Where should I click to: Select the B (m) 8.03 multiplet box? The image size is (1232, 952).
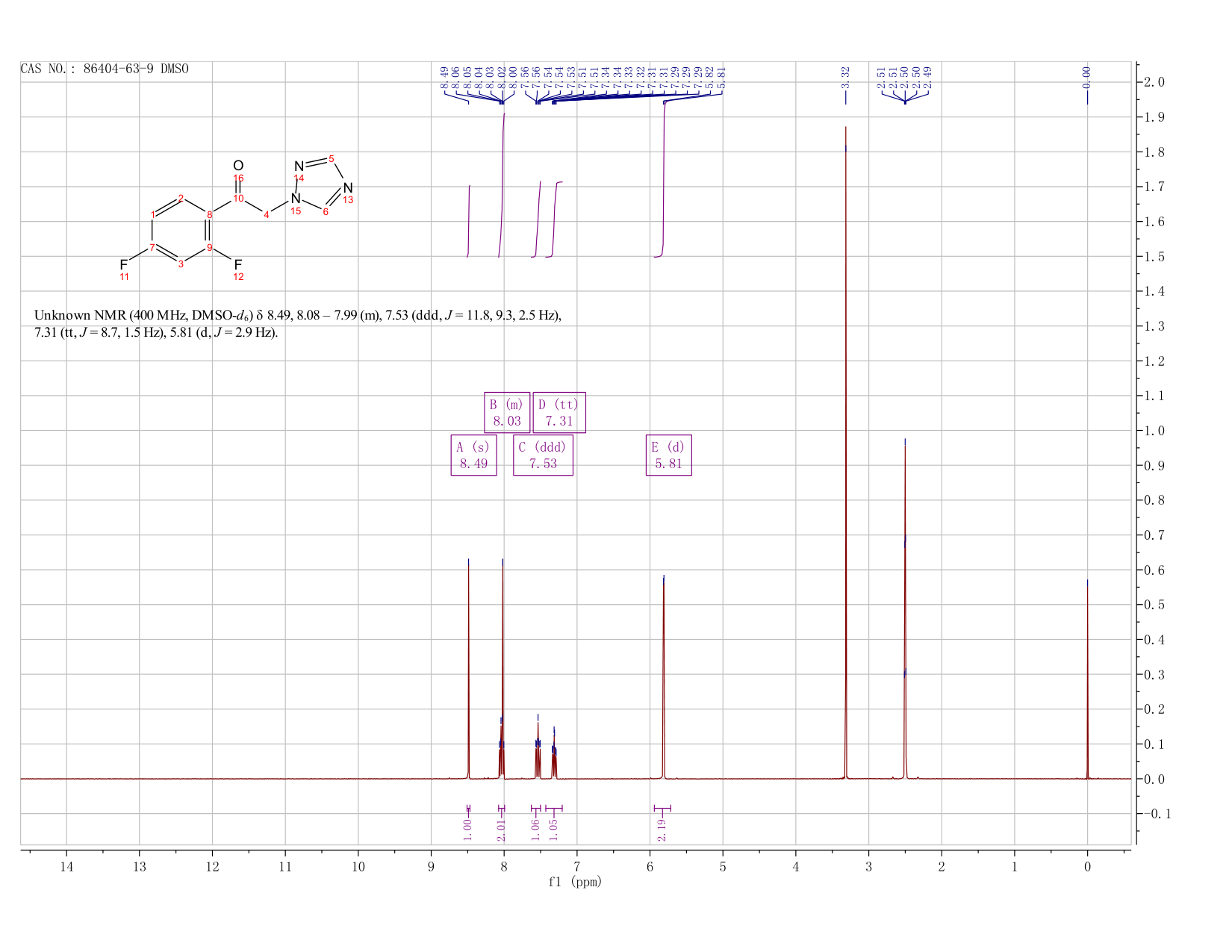507,412
